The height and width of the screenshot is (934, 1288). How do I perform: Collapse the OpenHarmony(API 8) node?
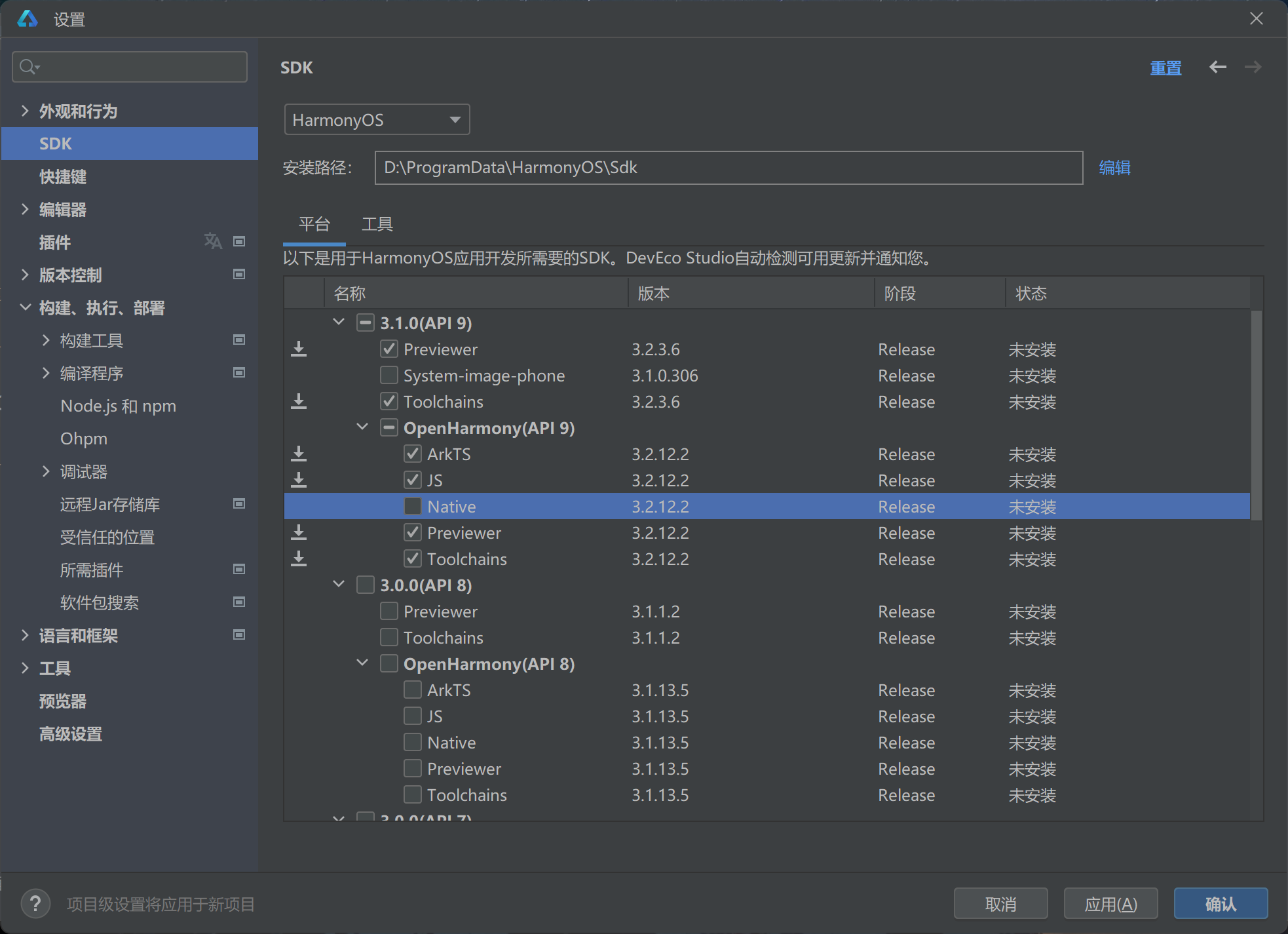click(x=362, y=663)
